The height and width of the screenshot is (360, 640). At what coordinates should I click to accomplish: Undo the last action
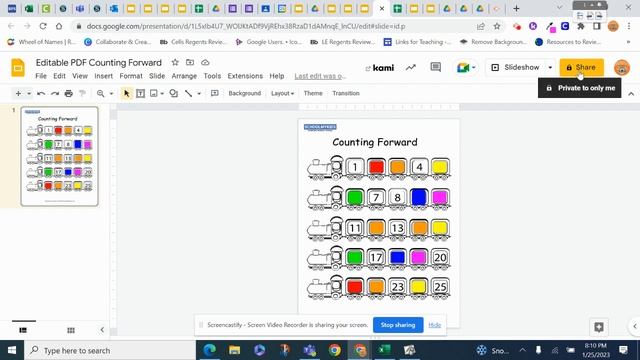pos(41,93)
